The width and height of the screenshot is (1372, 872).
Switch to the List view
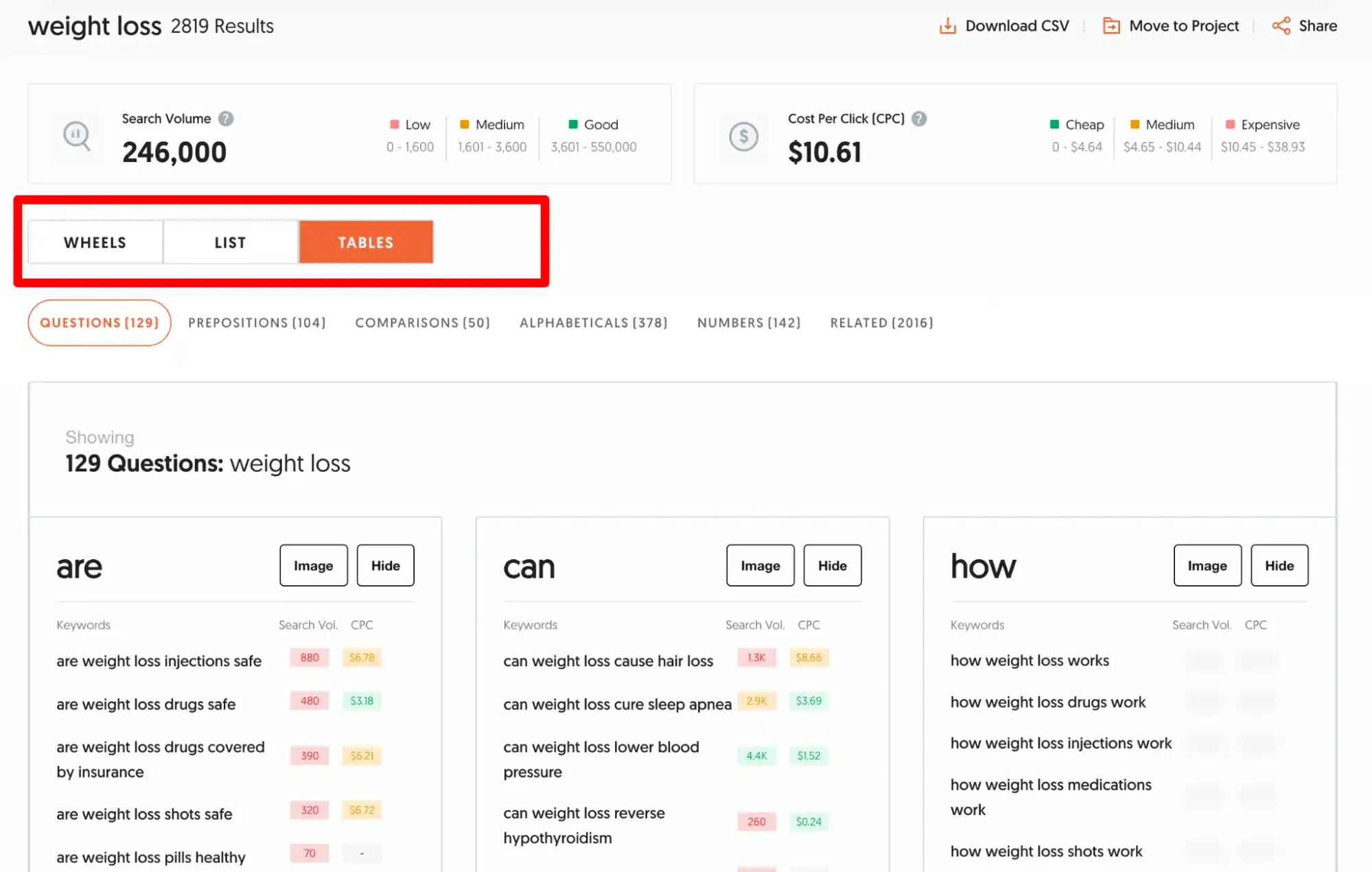pyautogui.click(x=231, y=242)
